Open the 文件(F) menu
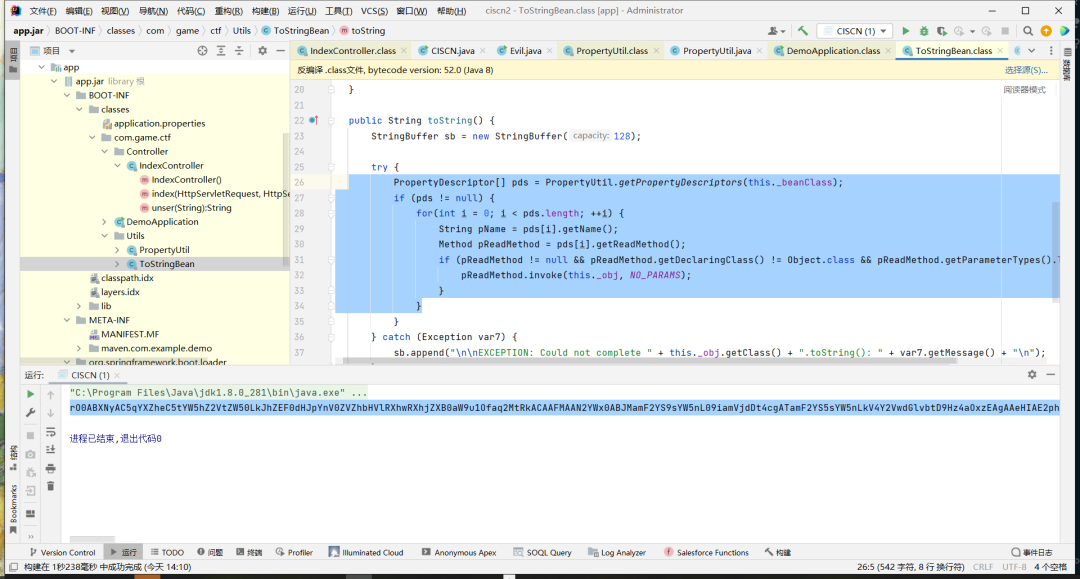The height and width of the screenshot is (579, 1080). [x=43, y=11]
